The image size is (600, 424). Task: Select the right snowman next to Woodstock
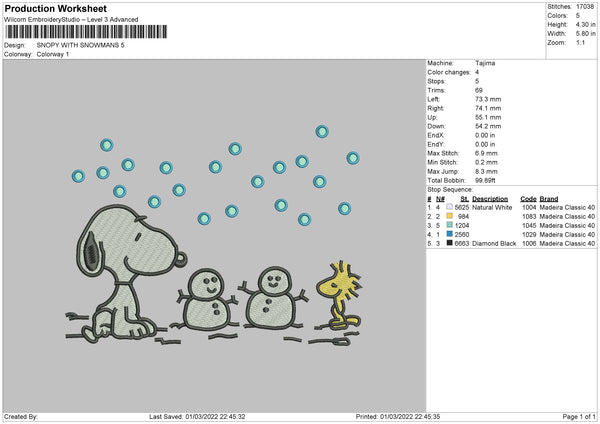click(272, 298)
